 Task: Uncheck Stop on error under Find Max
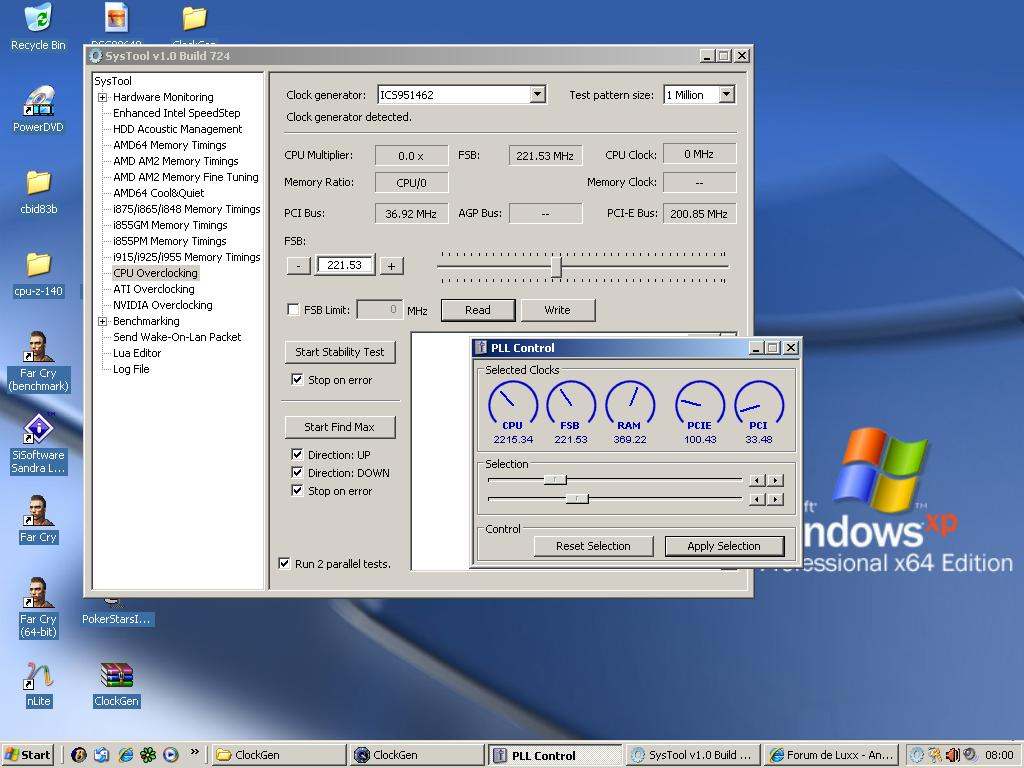click(297, 490)
